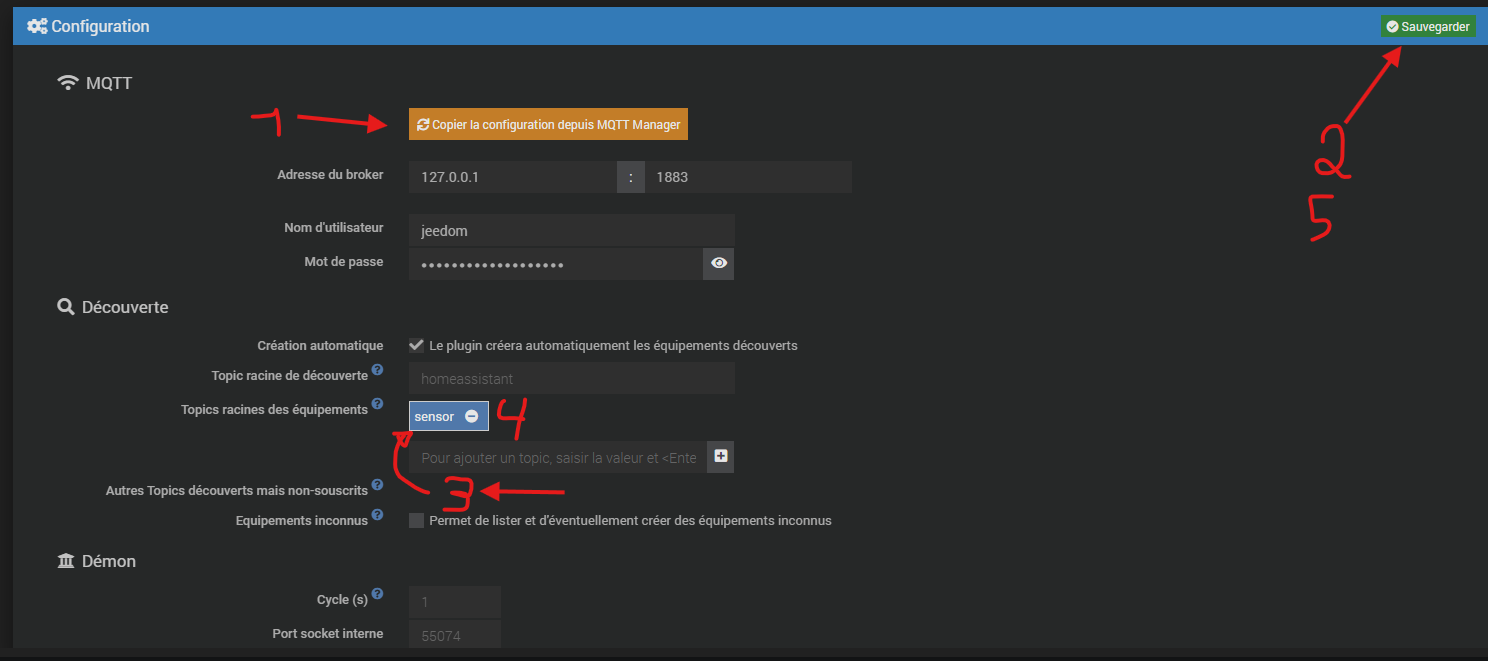Image resolution: width=1488 pixels, height=661 pixels.
Task: Select the sensor topic tag
Action: (x=449, y=416)
